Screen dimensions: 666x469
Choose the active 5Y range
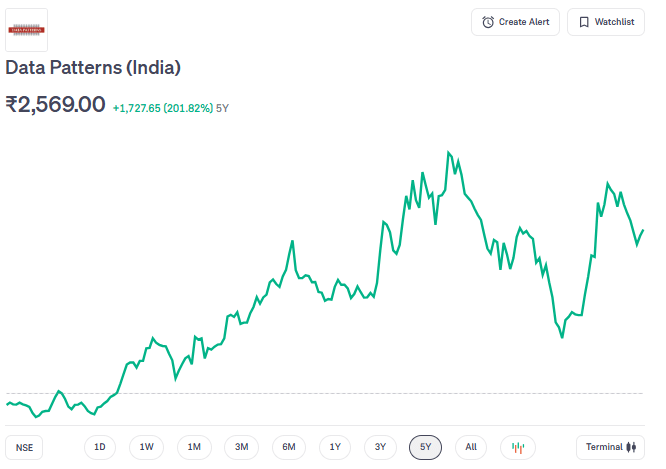click(425, 447)
